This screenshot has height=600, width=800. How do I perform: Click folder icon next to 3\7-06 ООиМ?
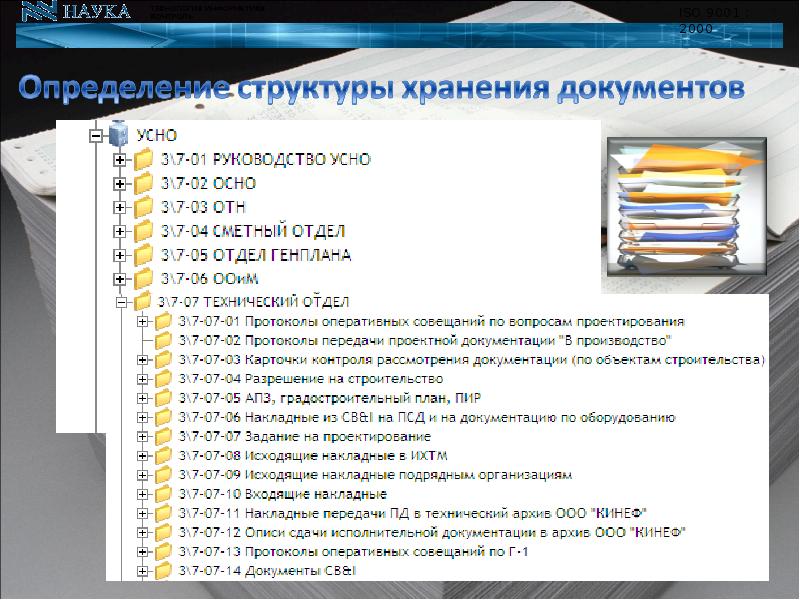(x=143, y=279)
